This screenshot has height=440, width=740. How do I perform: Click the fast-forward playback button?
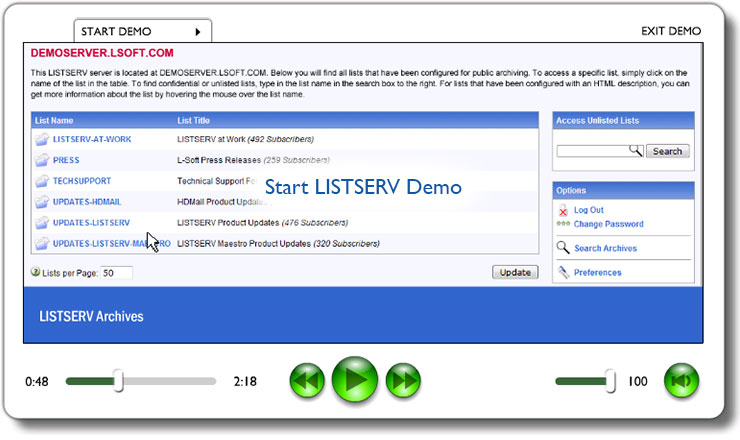point(403,381)
